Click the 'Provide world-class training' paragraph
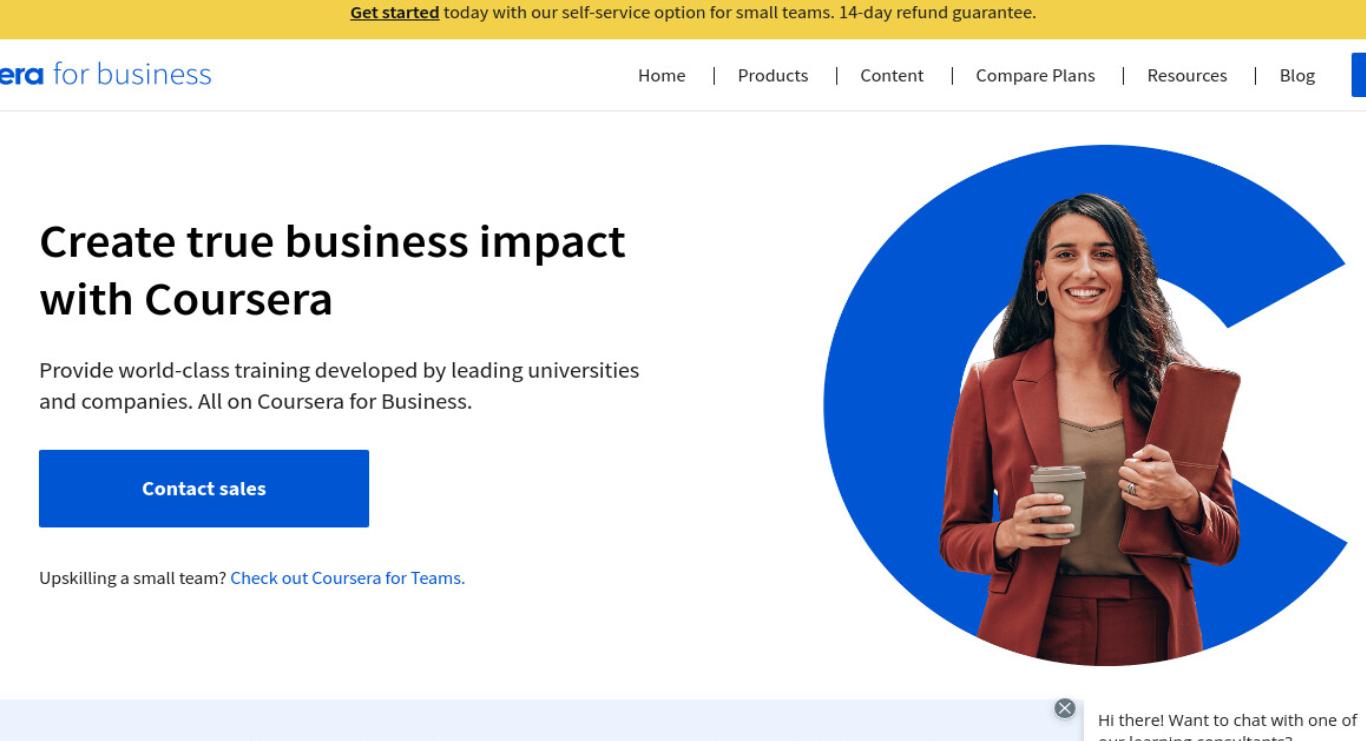 pyautogui.click(x=339, y=386)
